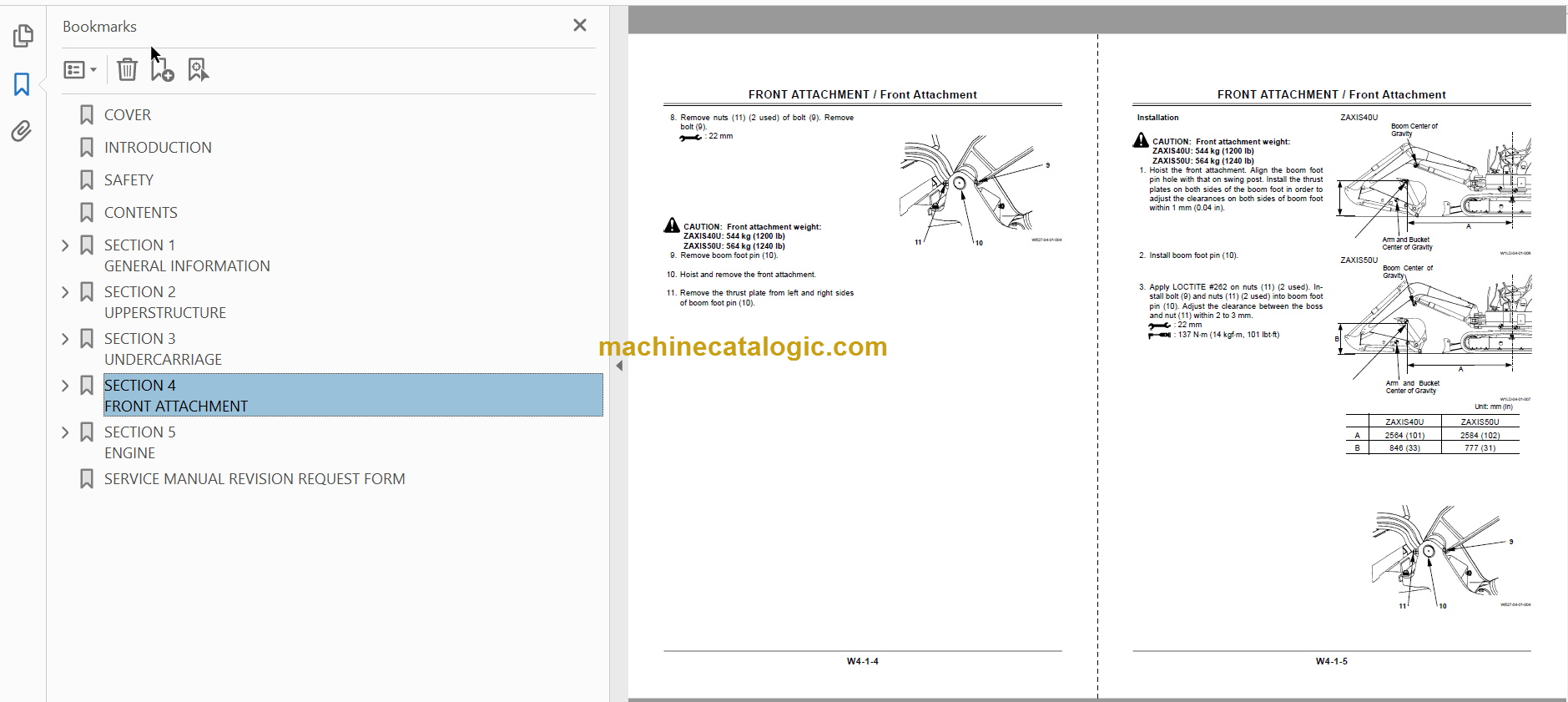
Task: Delete selected bookmark with trash icon
Action: click(x=127, y=69)
